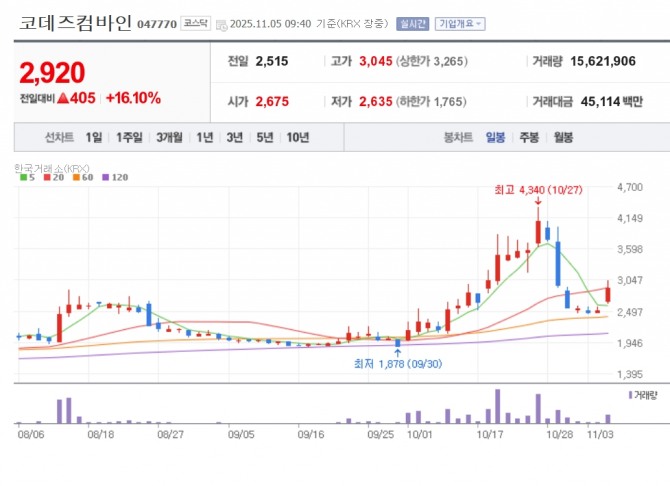Select the 1주일 line chart tab

pos(129,137)
